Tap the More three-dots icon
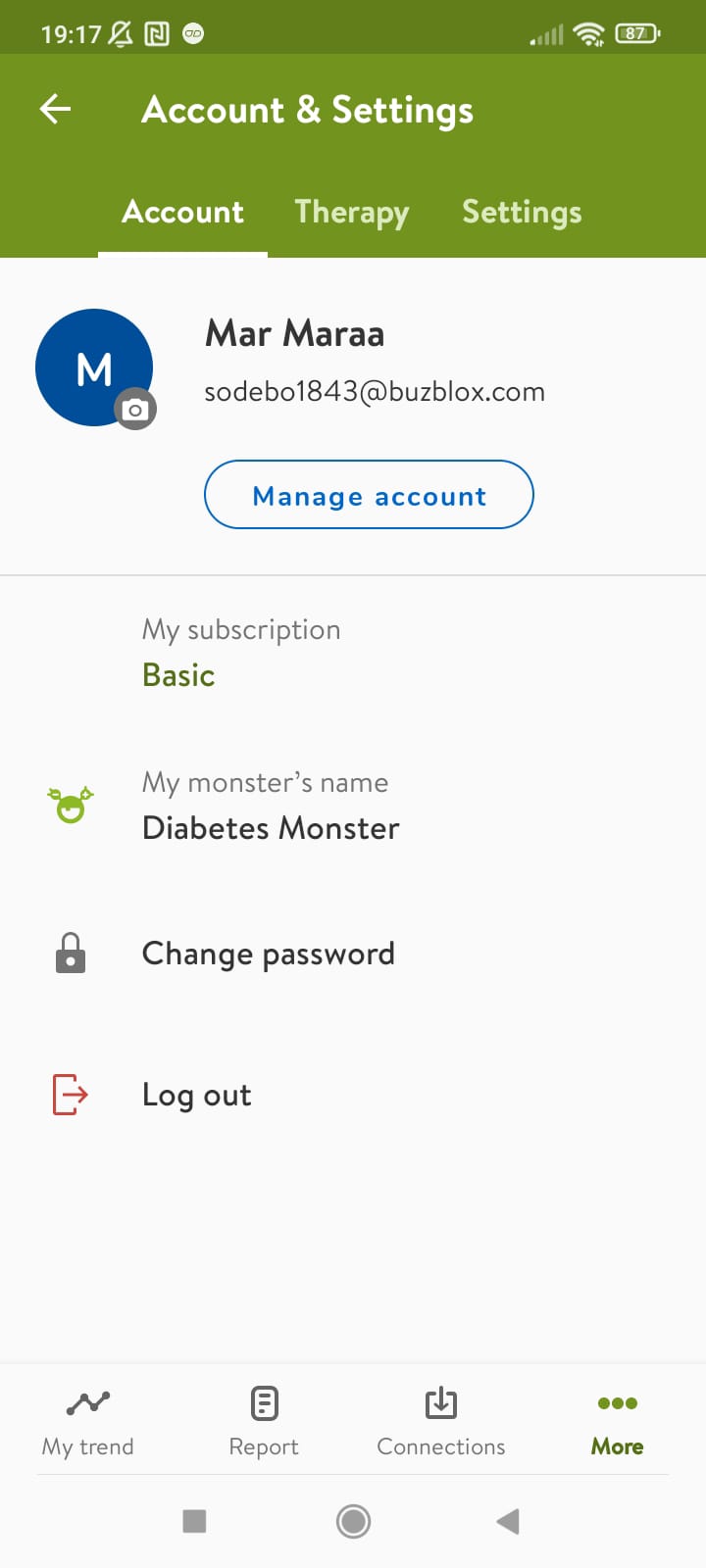Viewport: 706px width, 1568px height. tap(618, 1403)
